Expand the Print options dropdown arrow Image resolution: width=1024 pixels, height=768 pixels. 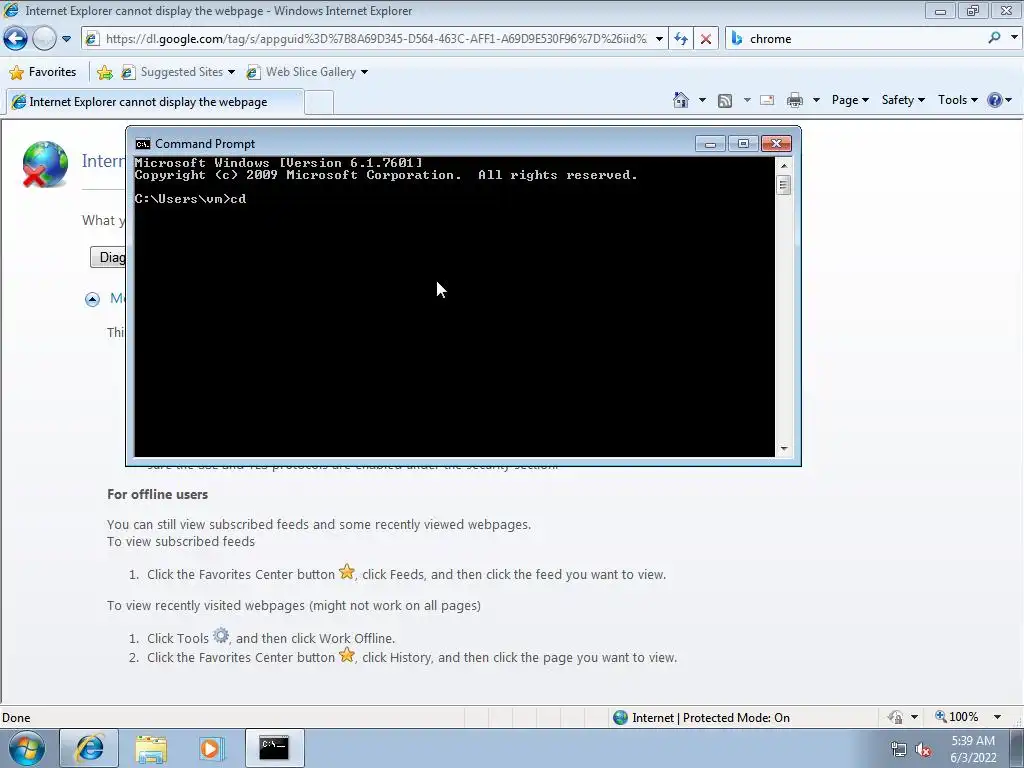pyautogui.click(x=816, y=100)
